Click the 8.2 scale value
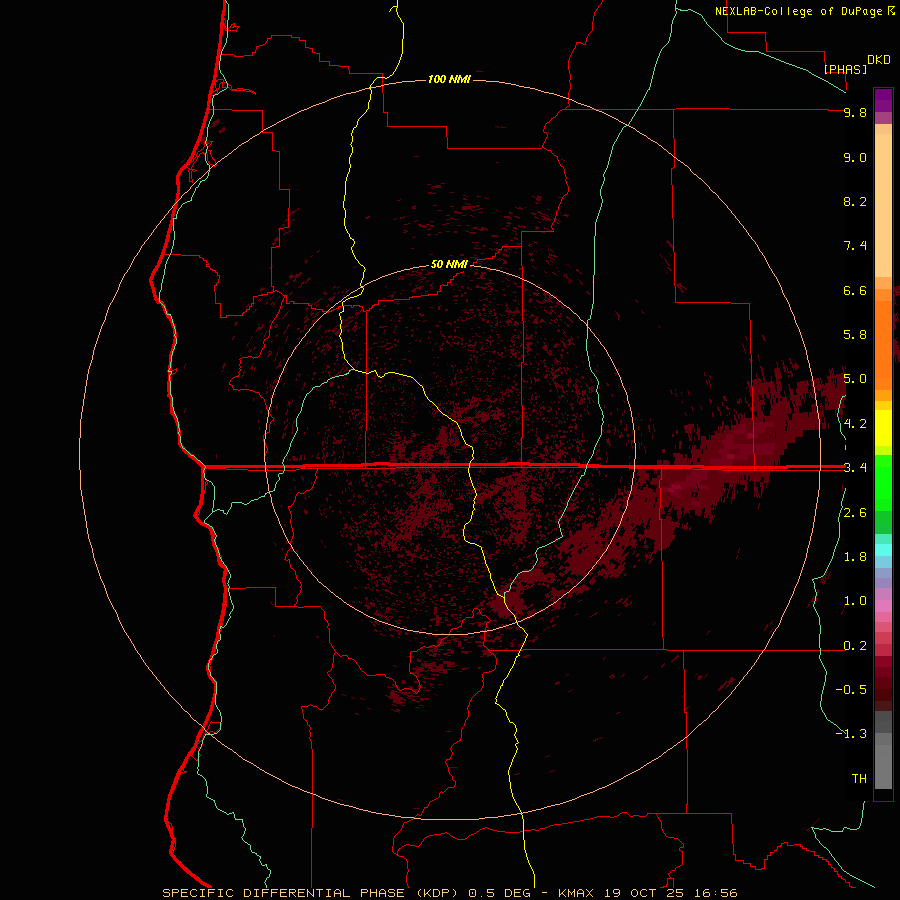Image resolution: width=900 pixels, height=900 pixels. pyautogui.click(x=855, y=201)
